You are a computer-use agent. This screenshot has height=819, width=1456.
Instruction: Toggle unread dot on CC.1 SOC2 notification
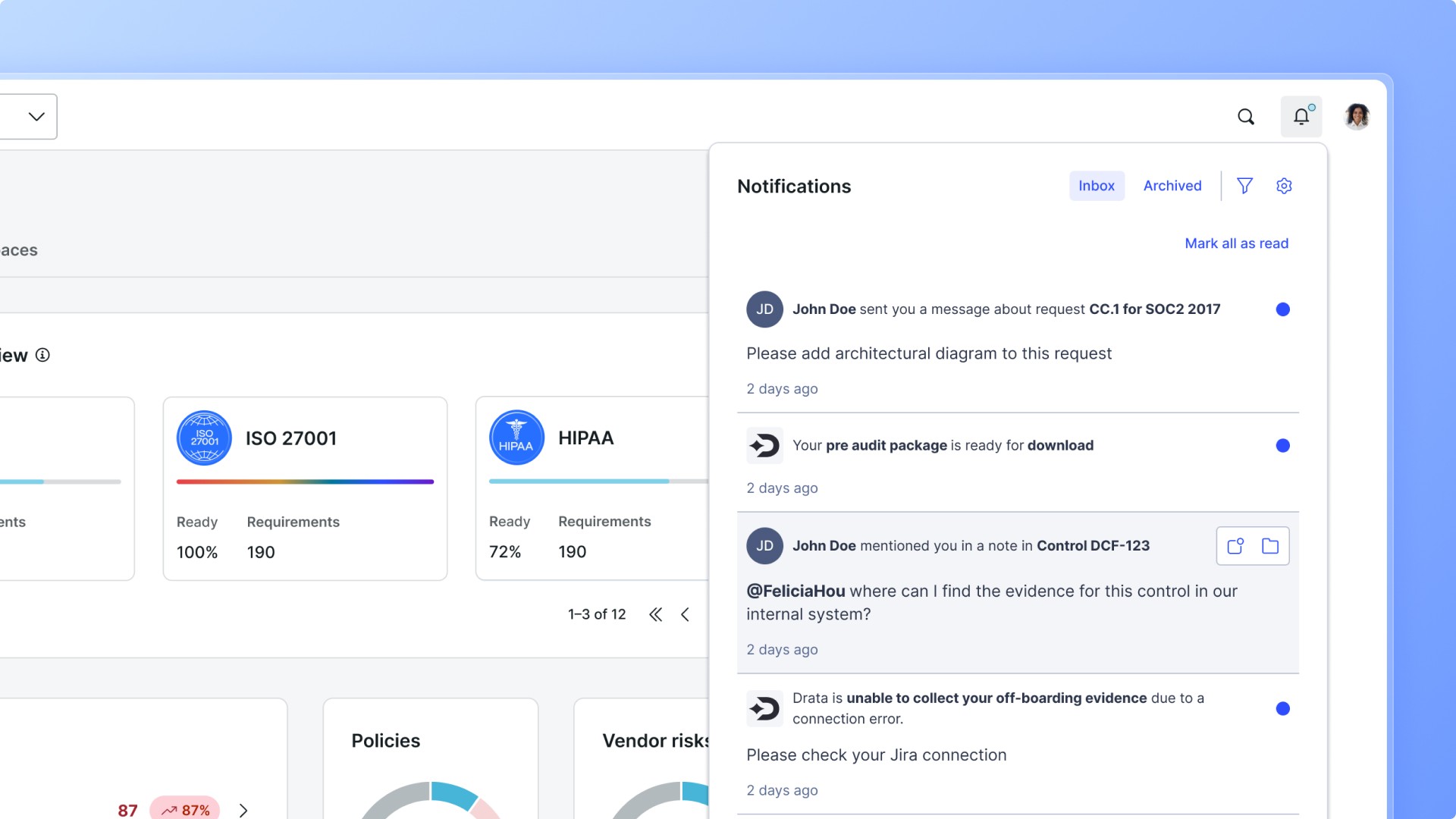pyautogui.click(x=1283, y=309)
